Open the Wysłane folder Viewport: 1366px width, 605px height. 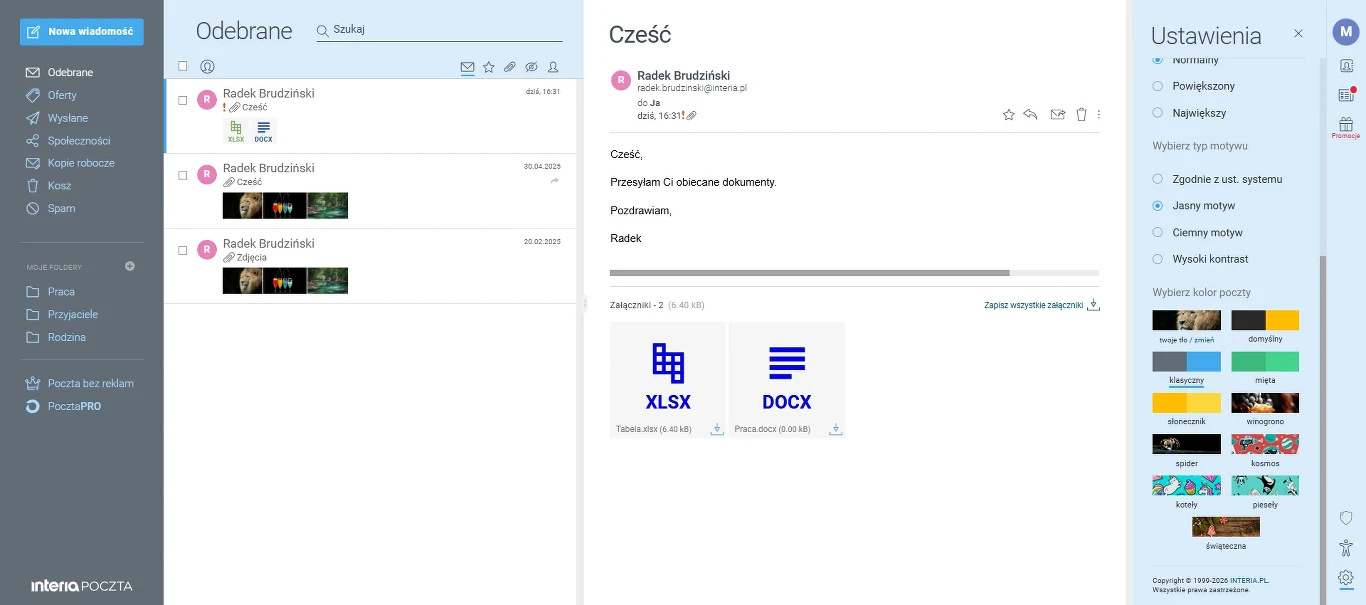68,118
